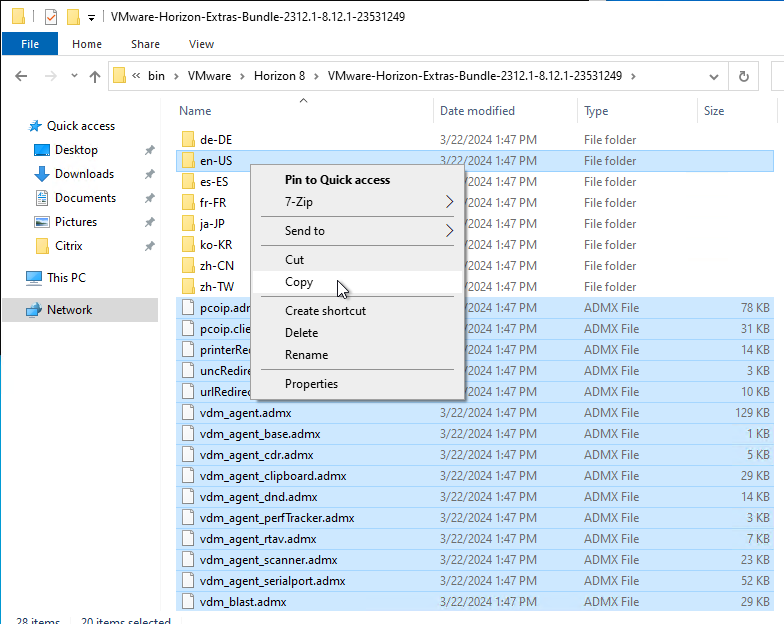
Task: Select Quick access in navigation pane
Action: point(81,126)
